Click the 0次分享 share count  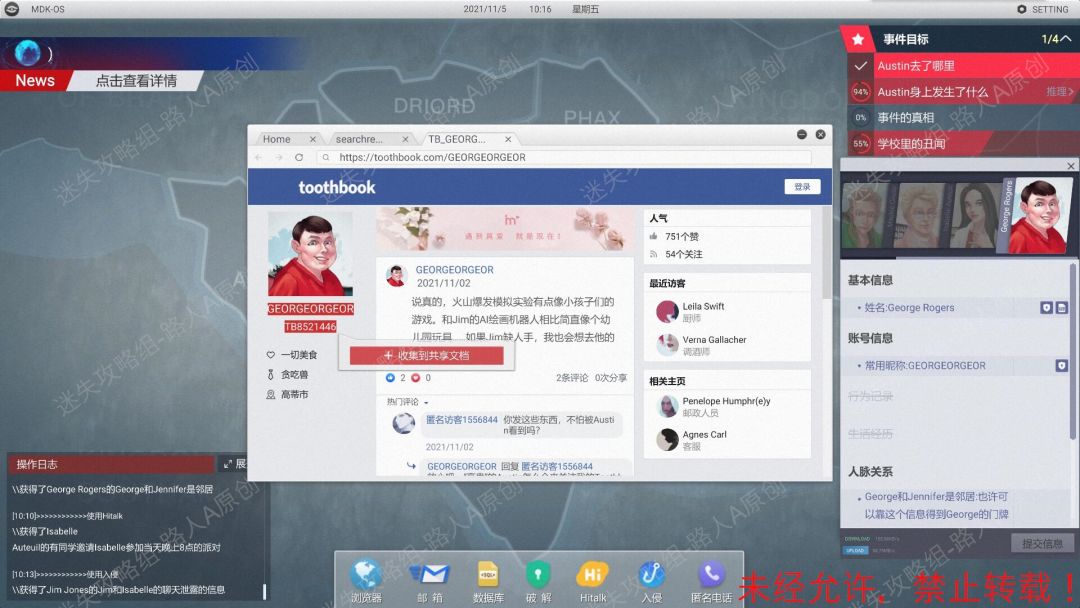coord(611,377)
